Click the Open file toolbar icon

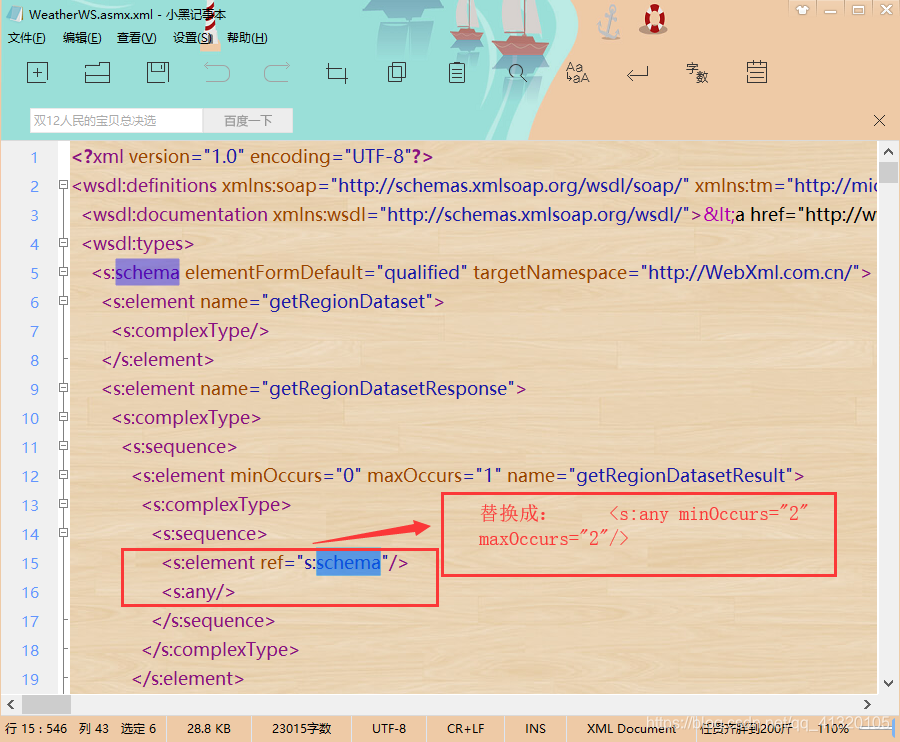click(x=97, y=73)
